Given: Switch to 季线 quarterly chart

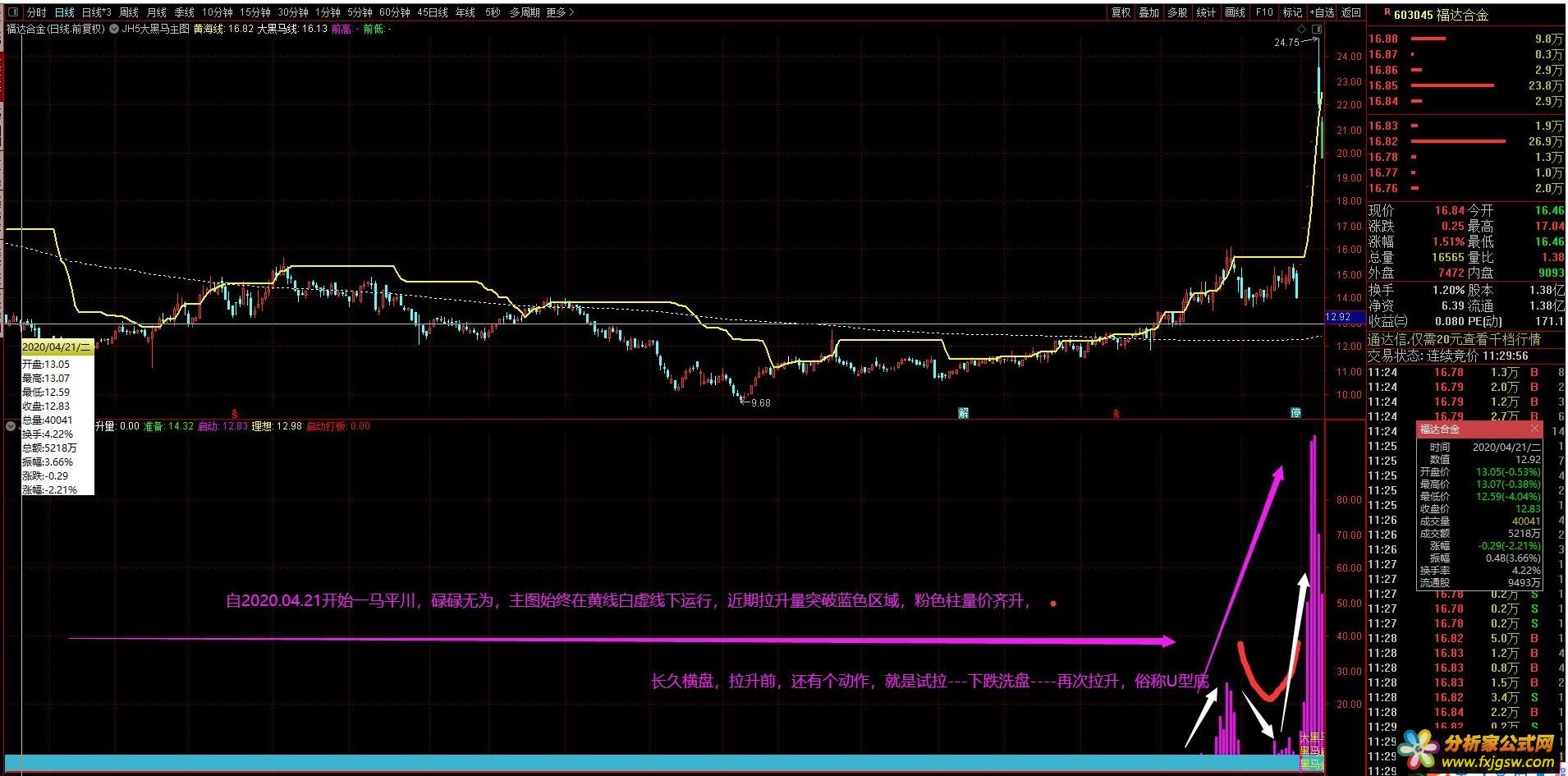Looking at the screenshot, I should click(184, 12).
